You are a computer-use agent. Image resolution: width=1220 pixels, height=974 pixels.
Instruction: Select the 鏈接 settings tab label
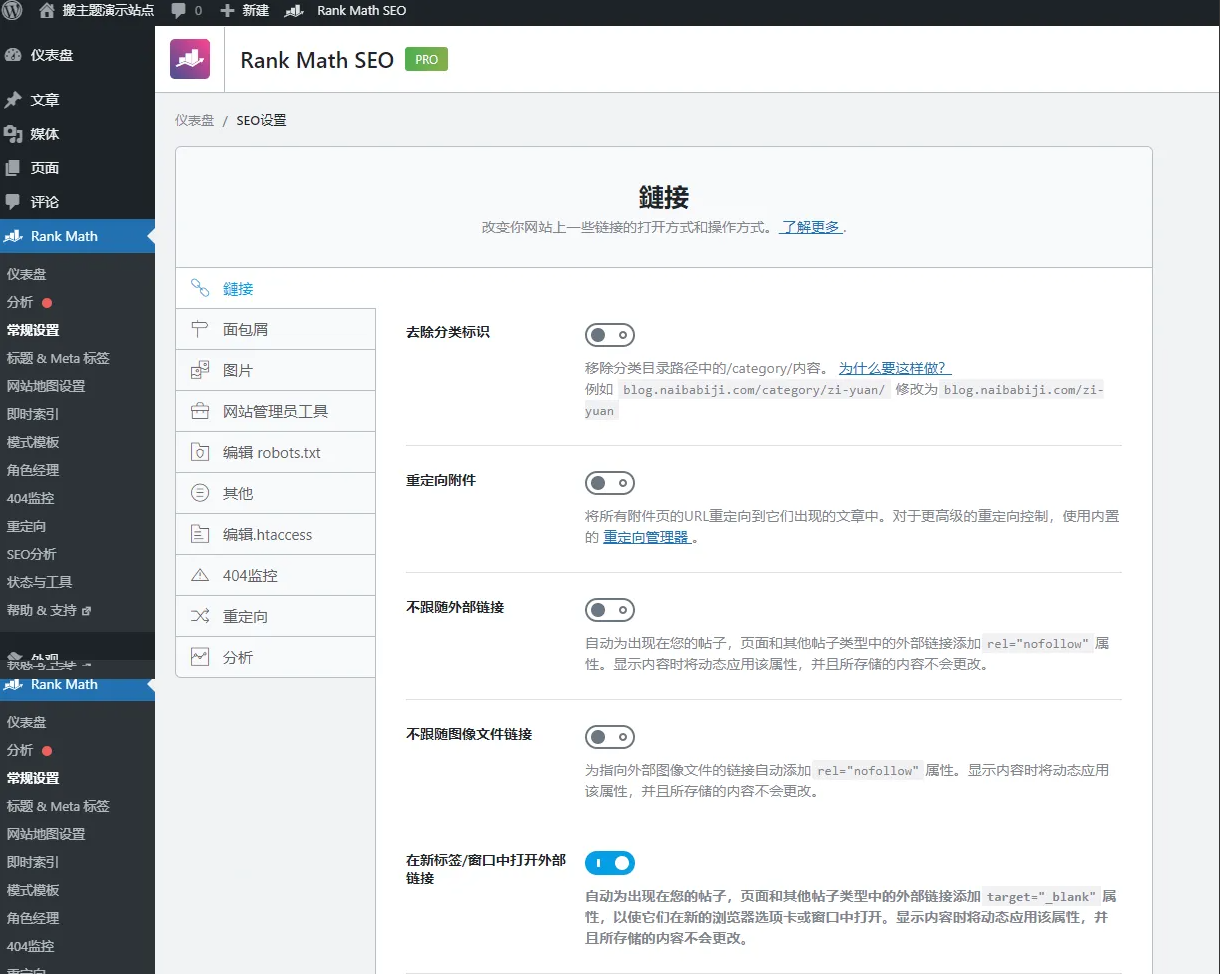click(238, 289)
